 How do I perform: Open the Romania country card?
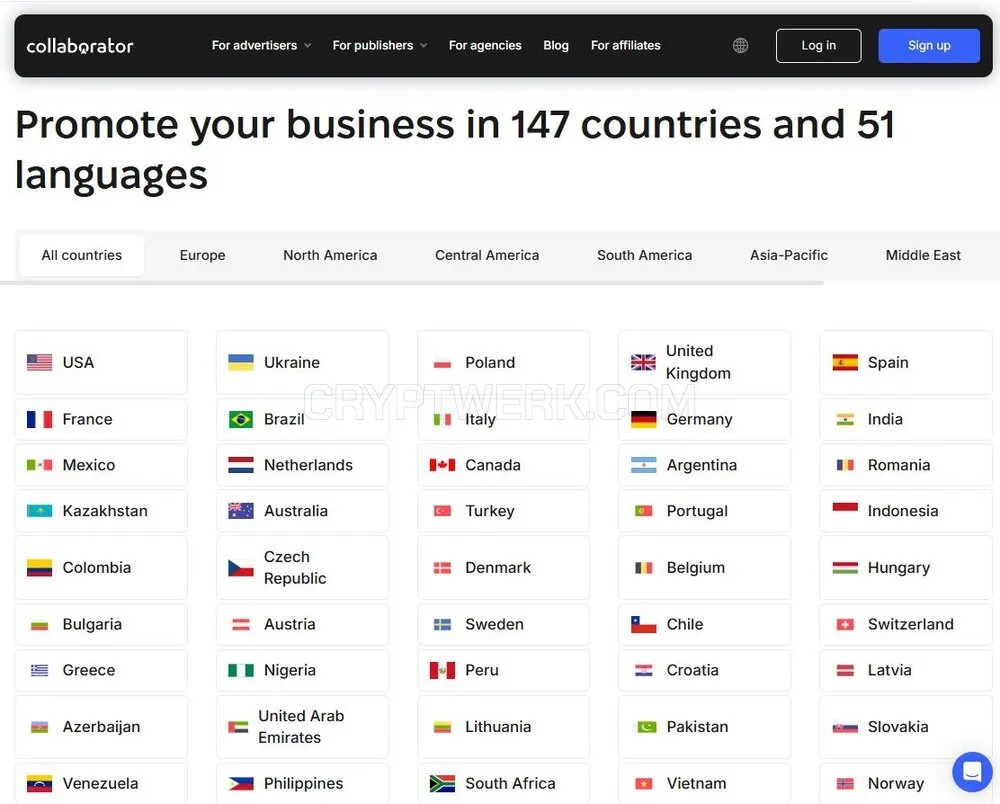click(x=906, y=465)
